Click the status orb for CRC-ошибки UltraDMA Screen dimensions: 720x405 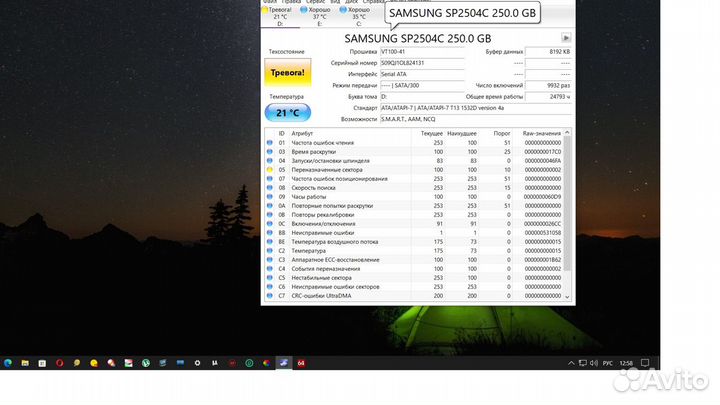coord(270,296)
